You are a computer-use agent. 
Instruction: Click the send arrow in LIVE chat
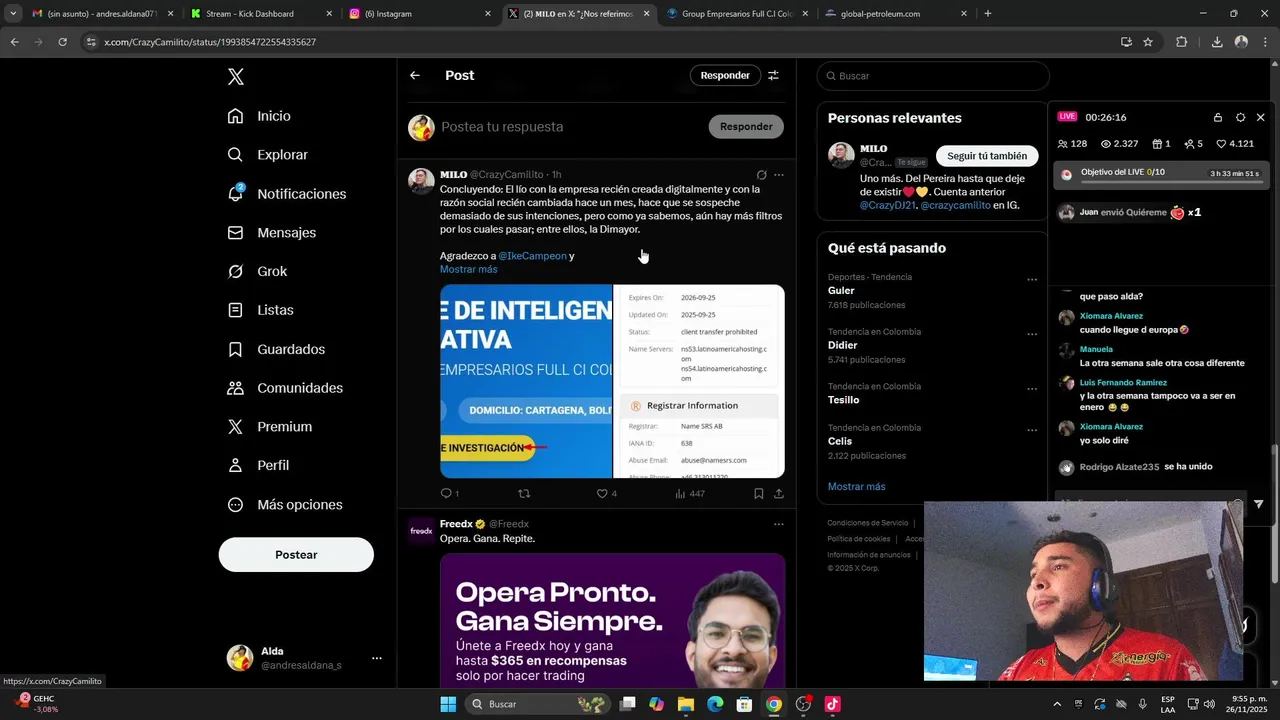point(1258,504)
